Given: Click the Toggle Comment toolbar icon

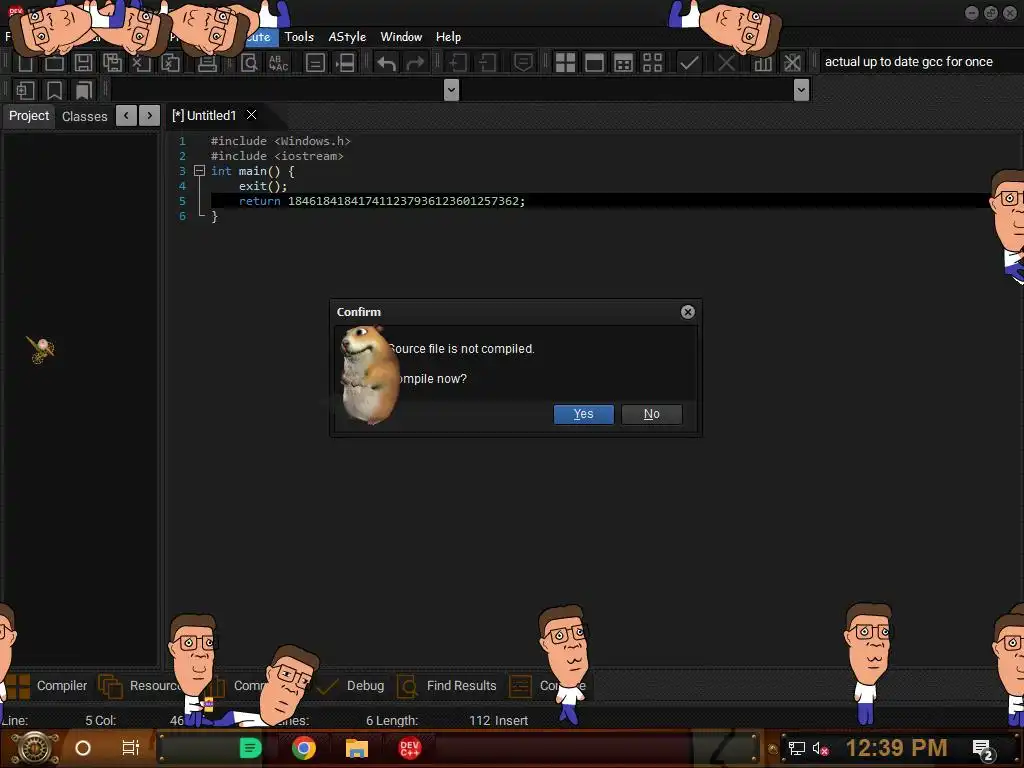Looking at the screenshot, I should (x=523, y=63).
